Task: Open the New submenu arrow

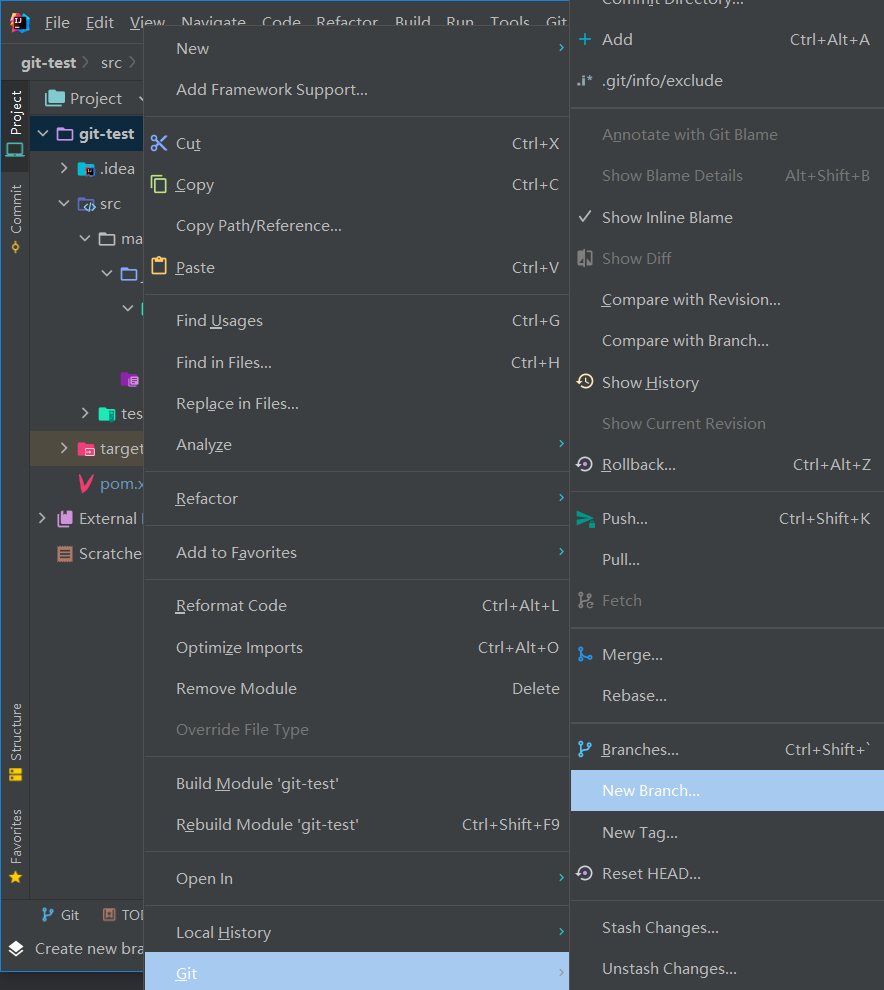Action: pyautogui.click(x=561, y=48)
